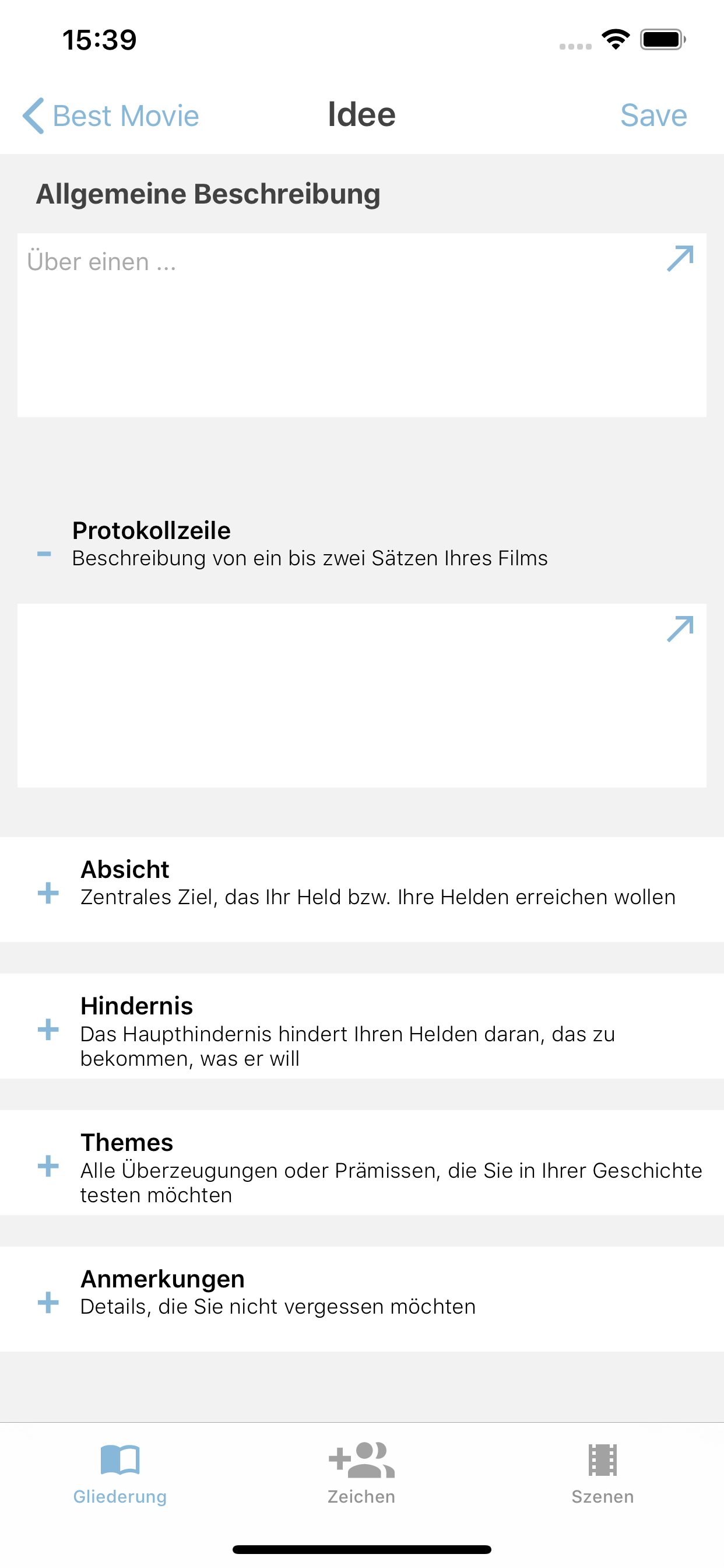
Task: Expand the Absicht section plus icon
Action: 48,894
